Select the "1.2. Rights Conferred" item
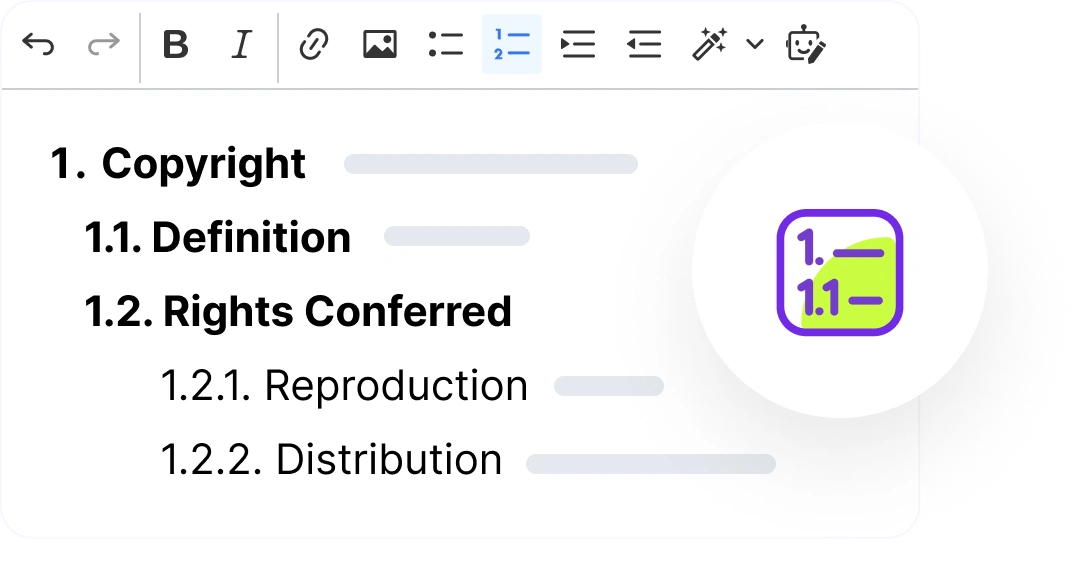This screenshot has width=1092, height=561. (298, 311)
